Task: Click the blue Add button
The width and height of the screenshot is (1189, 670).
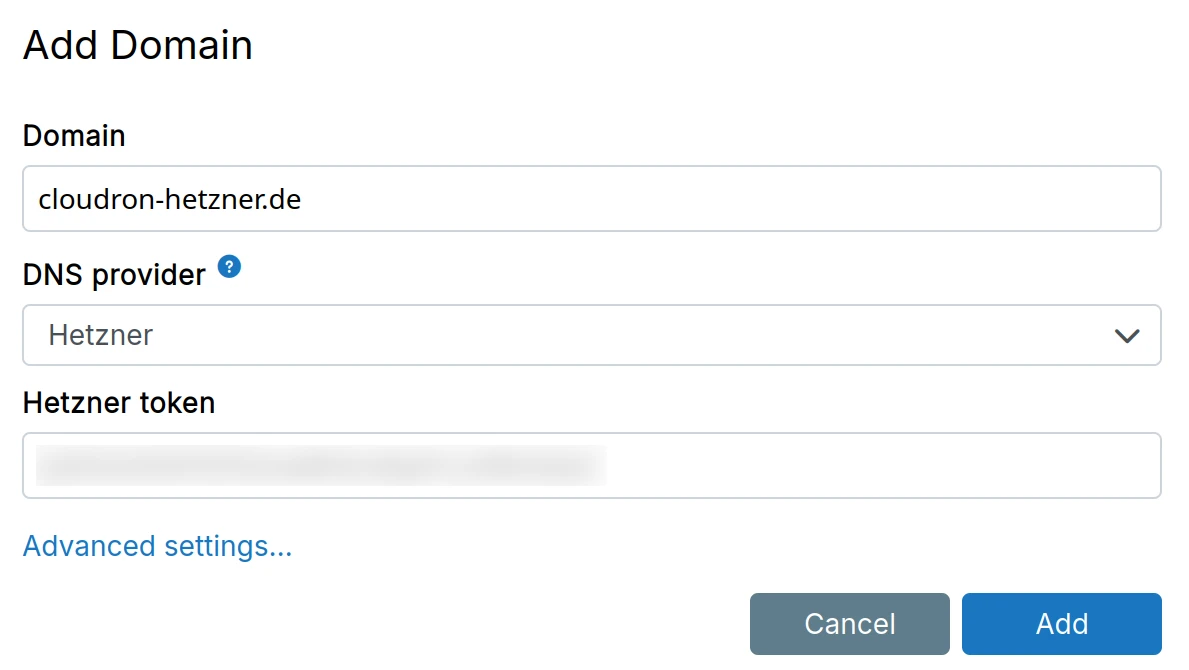Action: click(1061, 624)
